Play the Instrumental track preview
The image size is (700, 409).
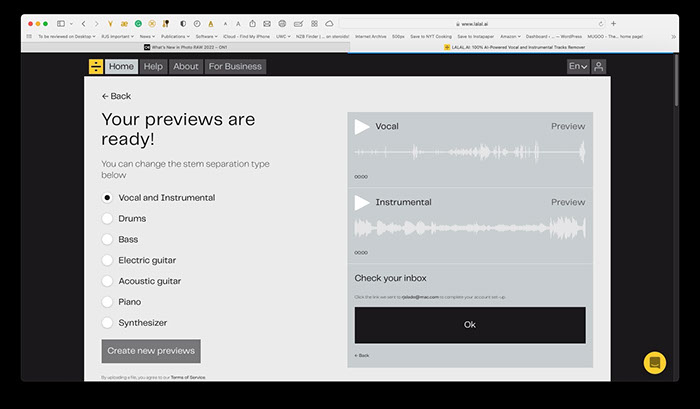tap(362, 203)
